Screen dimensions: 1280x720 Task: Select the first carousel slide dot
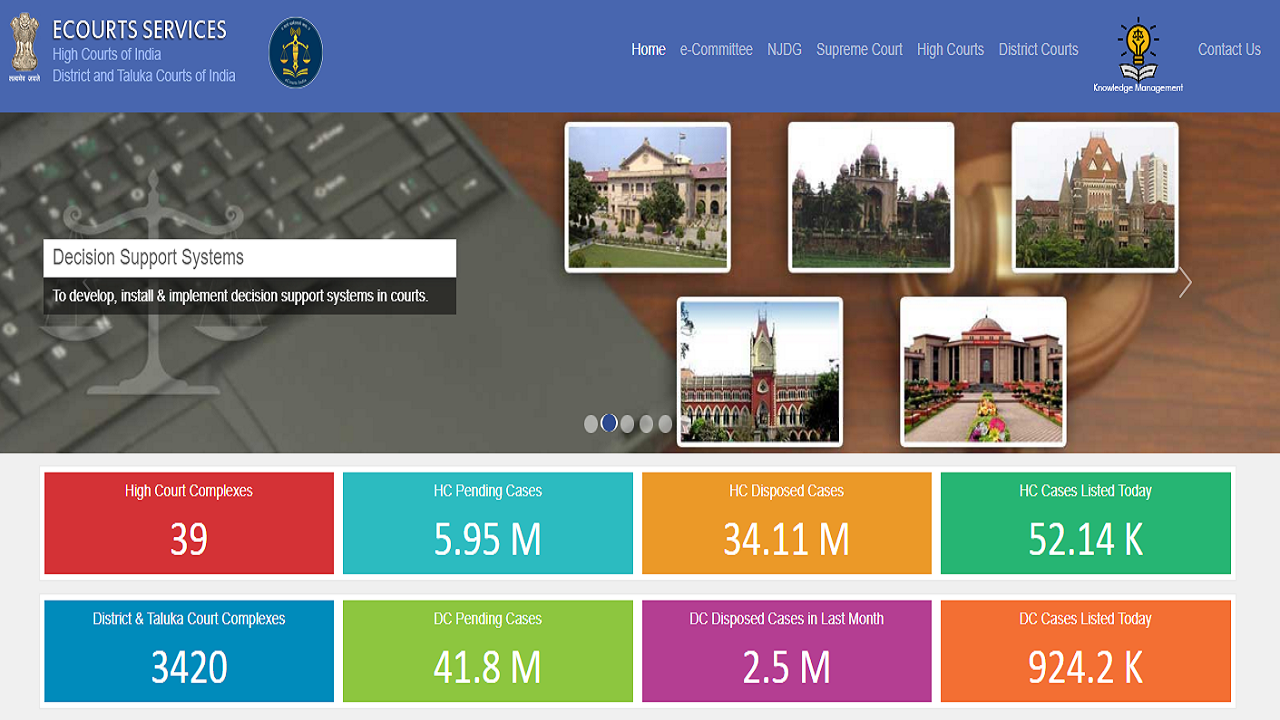point(591,424)
